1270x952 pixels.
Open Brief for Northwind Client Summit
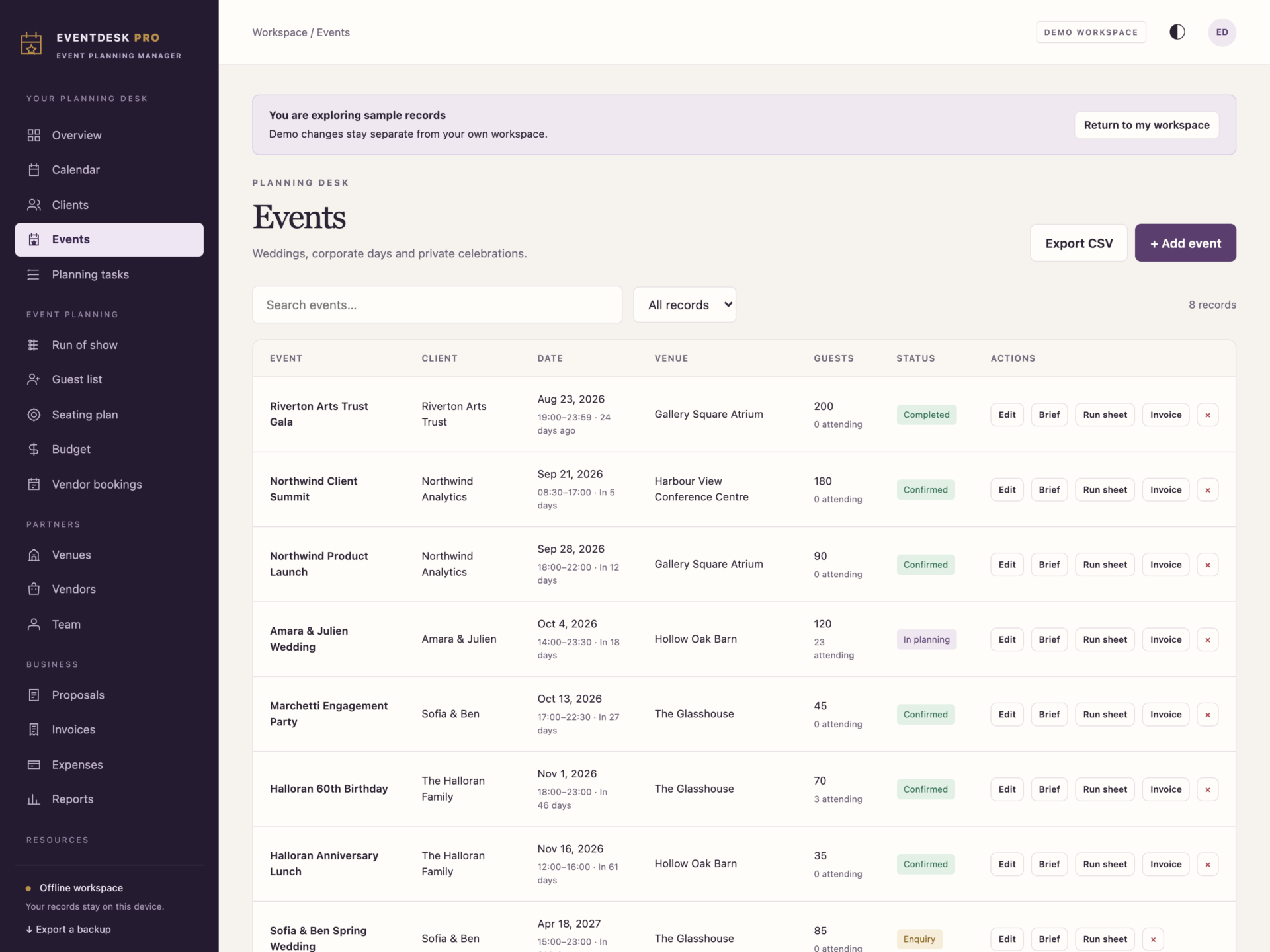[1049, 490]
